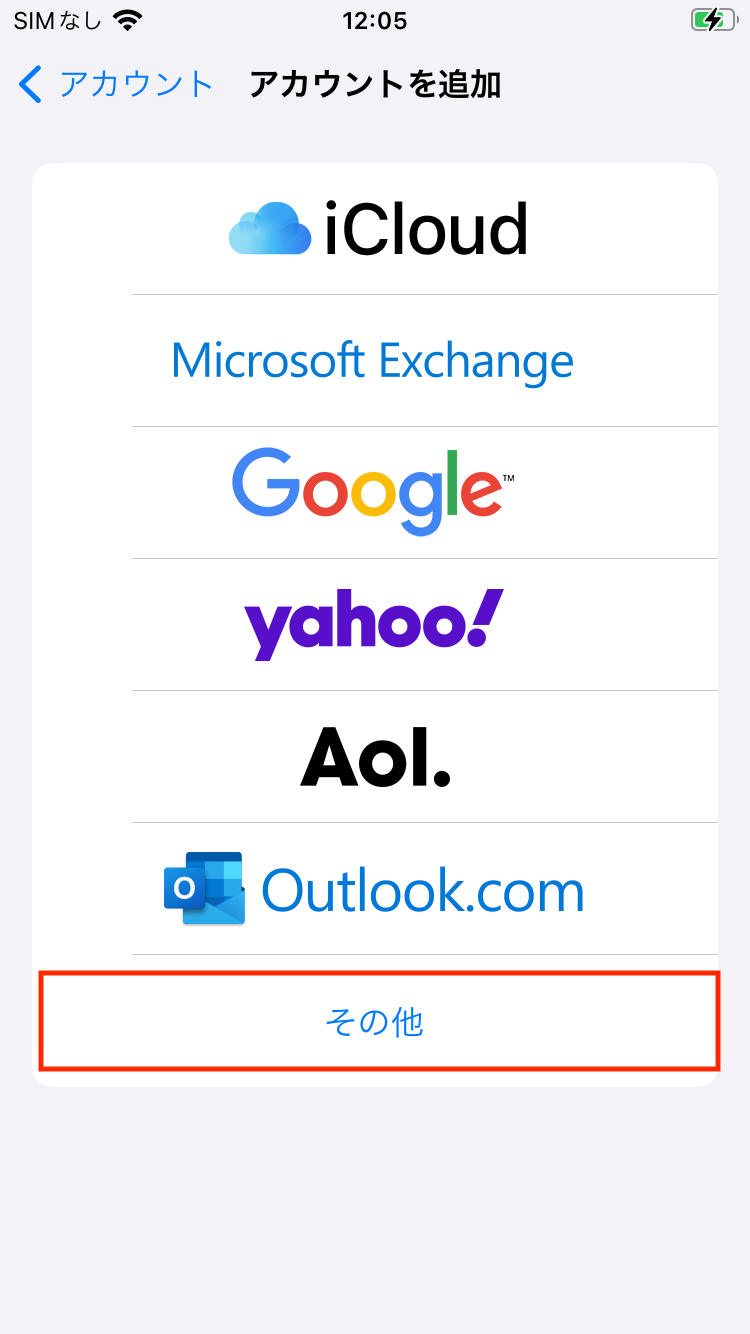
Task: Select the その他 option
Action: [378, 1021]
